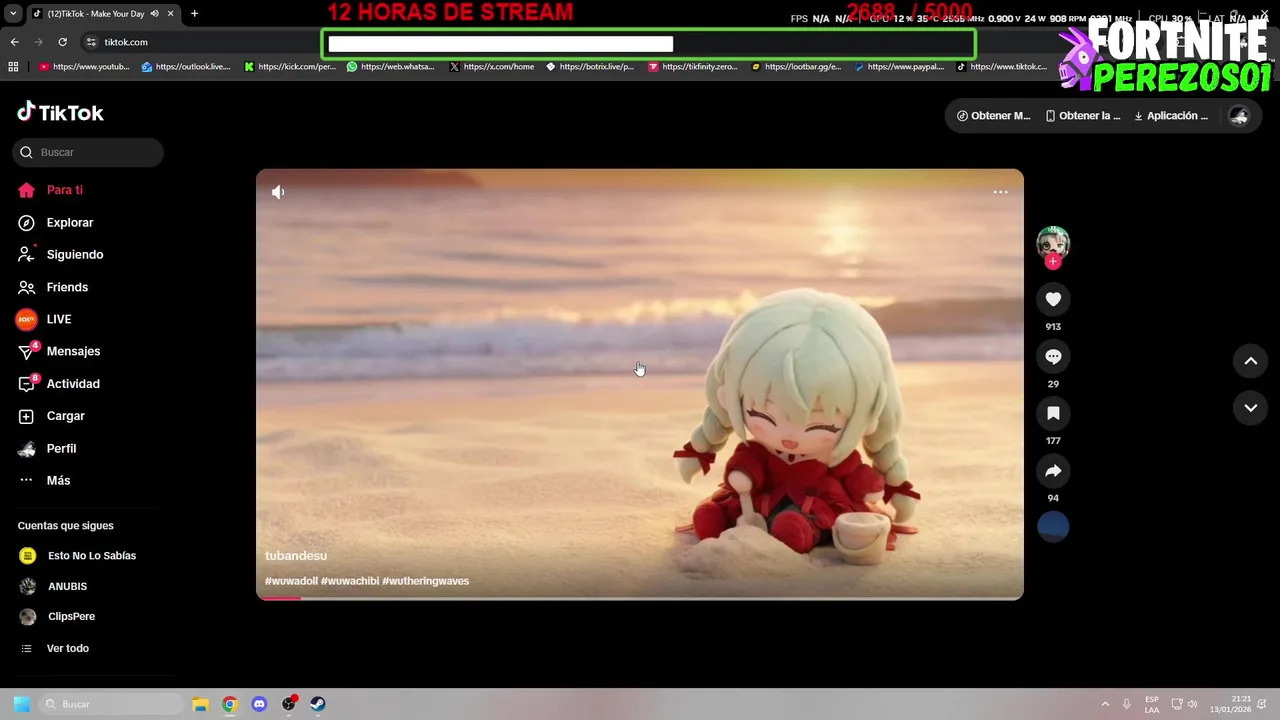Open Actividad notifications
This screenshot has height=720, width=1280.
point(58,384)
